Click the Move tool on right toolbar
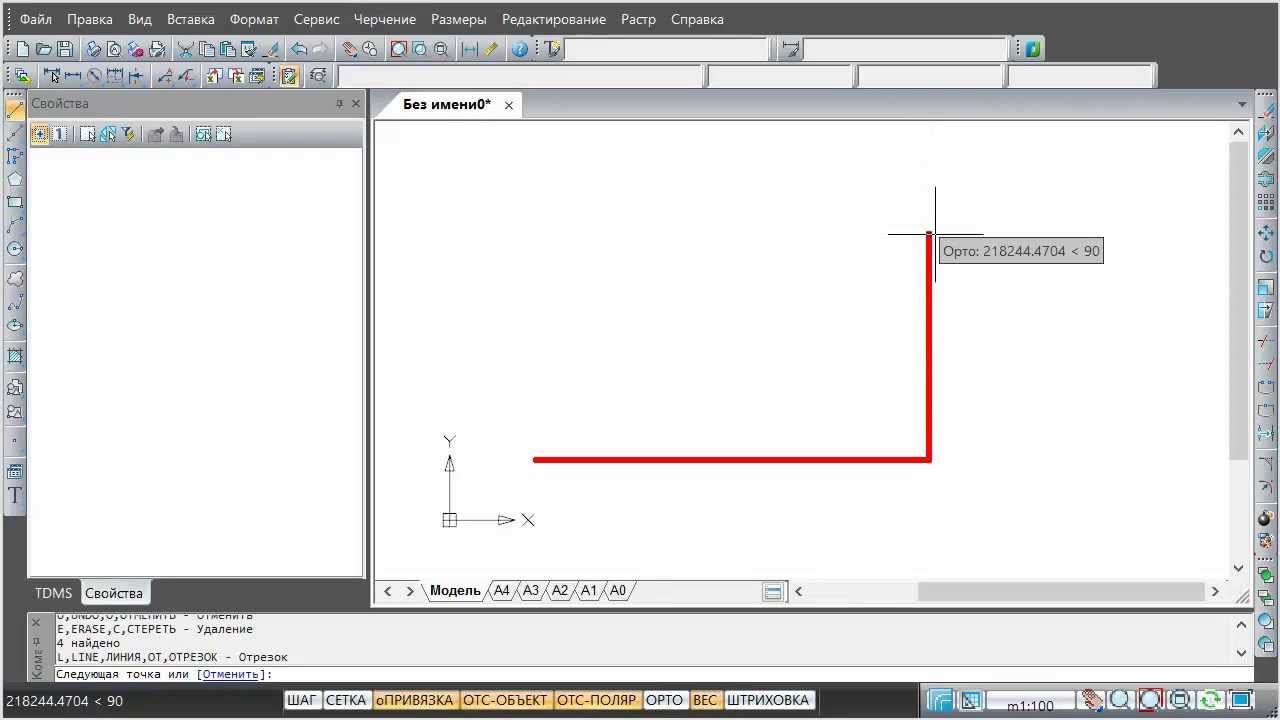This screenshot has width=1280, height=720. 1266,233
